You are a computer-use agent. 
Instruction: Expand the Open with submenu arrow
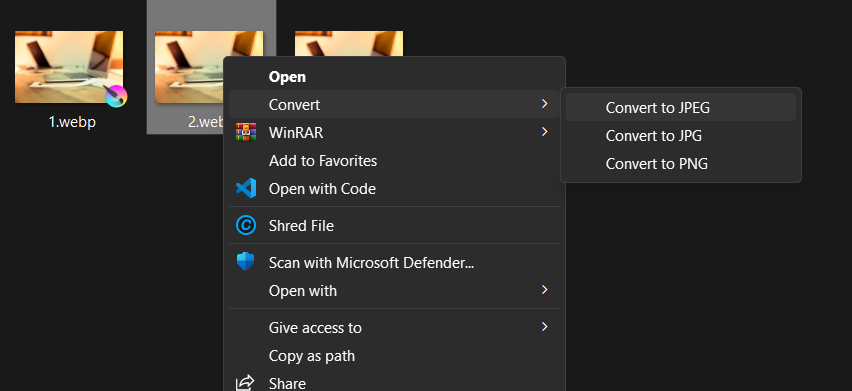(x=544, y=290)
